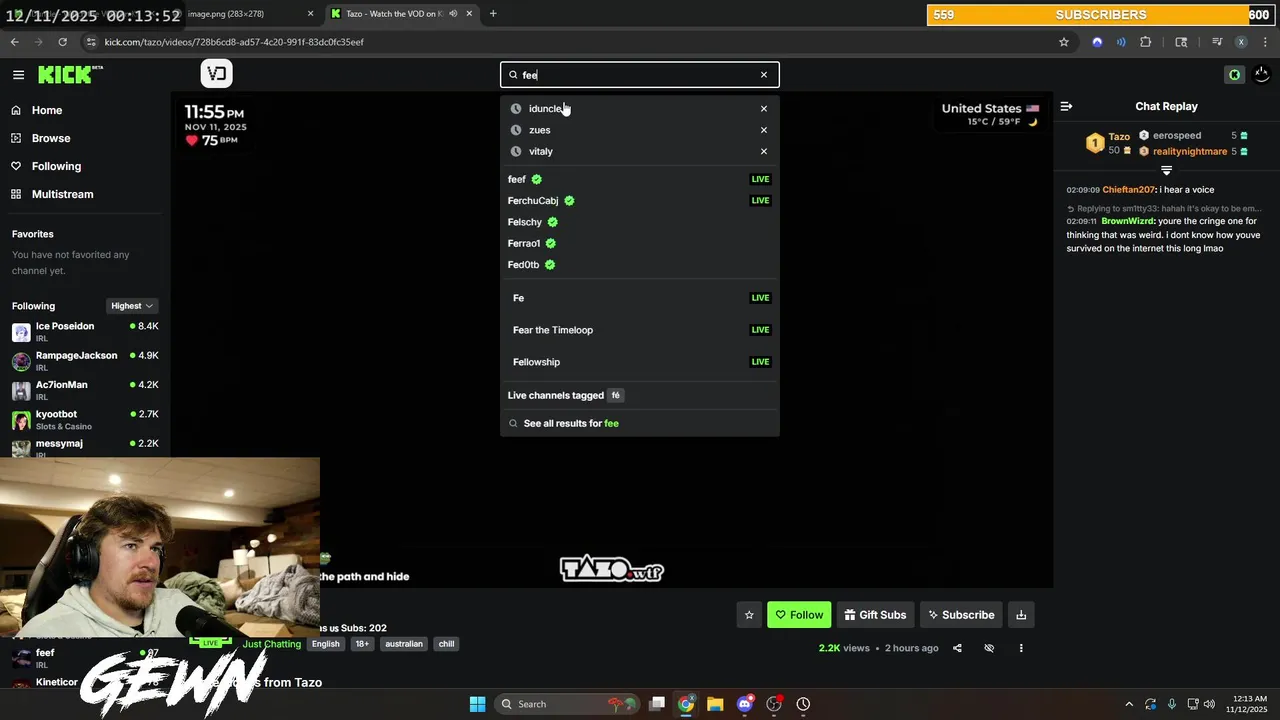Open Ac7ionMan followed channel
This screenshot has width=1280, height=720.
(85, 390)
